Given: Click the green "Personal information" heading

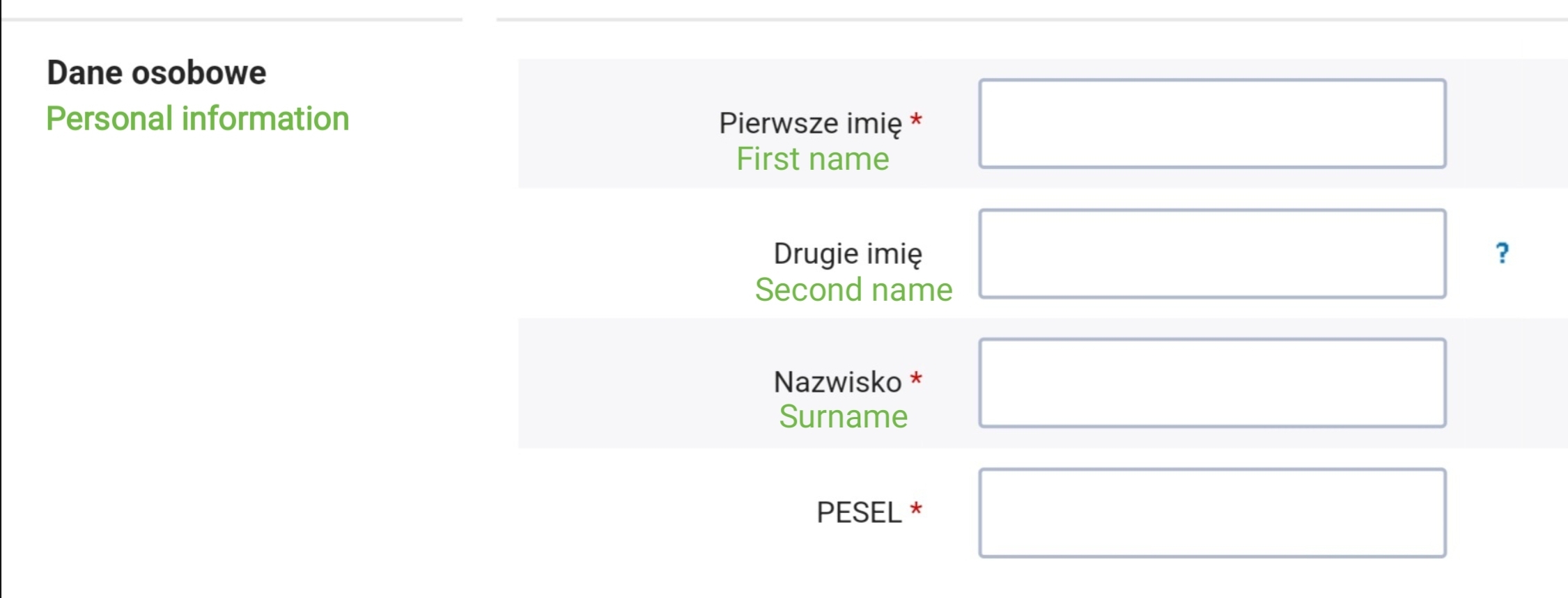Looking at the screenshot, I should (x=198, y=118).
